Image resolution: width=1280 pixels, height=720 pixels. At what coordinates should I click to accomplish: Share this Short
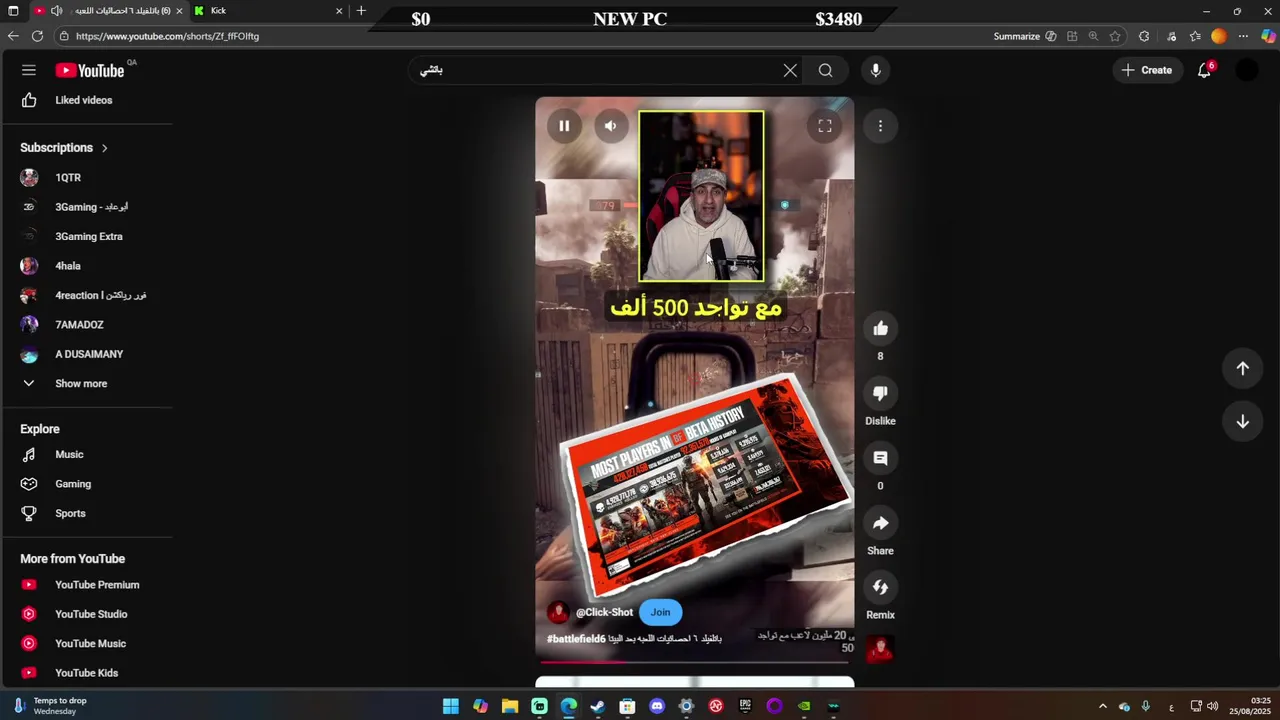pyautogui.click(x=880, y=523)
